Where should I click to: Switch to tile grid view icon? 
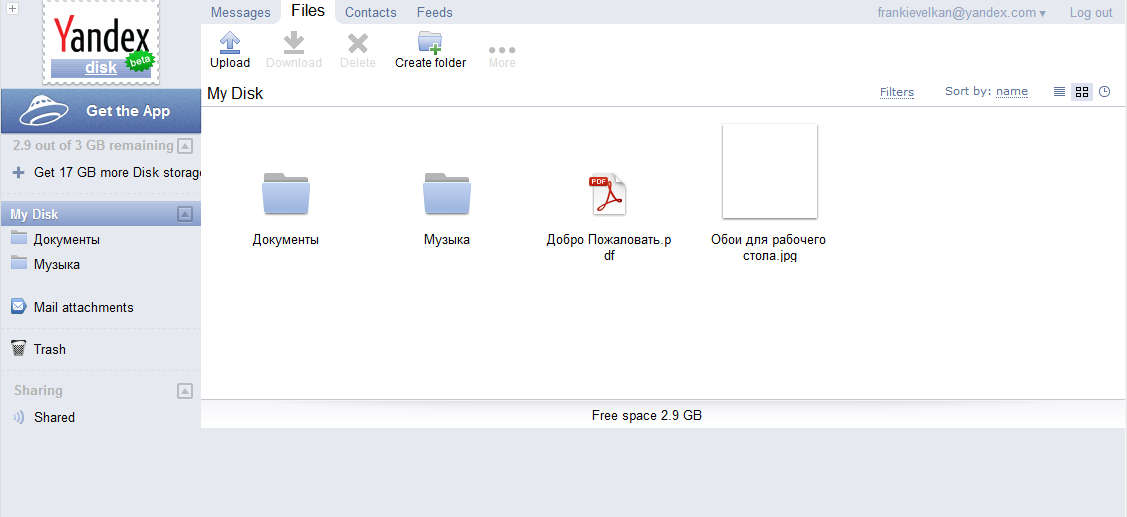tap(1082, 91)
